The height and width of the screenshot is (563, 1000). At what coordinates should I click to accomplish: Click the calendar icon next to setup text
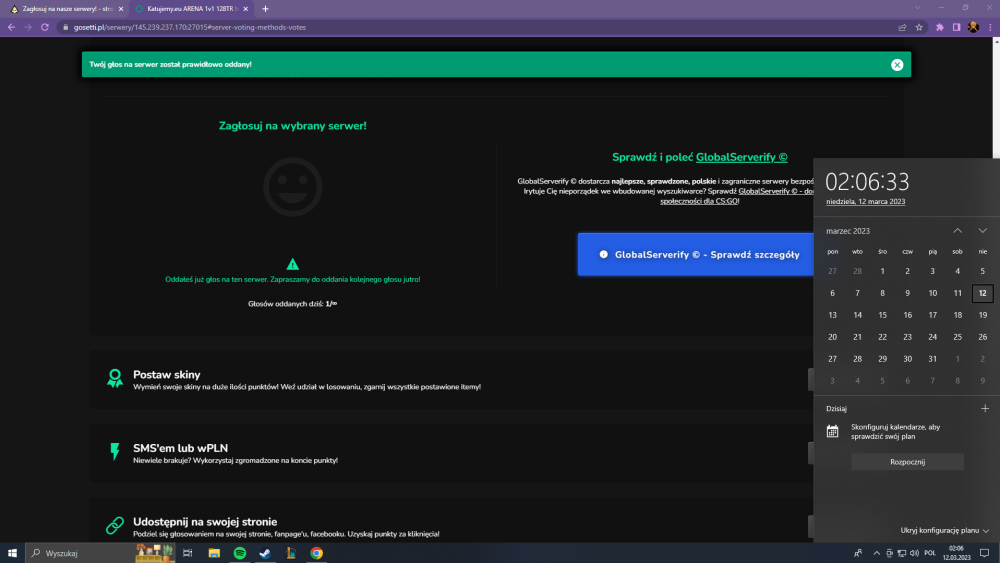(x=832, y=432)
